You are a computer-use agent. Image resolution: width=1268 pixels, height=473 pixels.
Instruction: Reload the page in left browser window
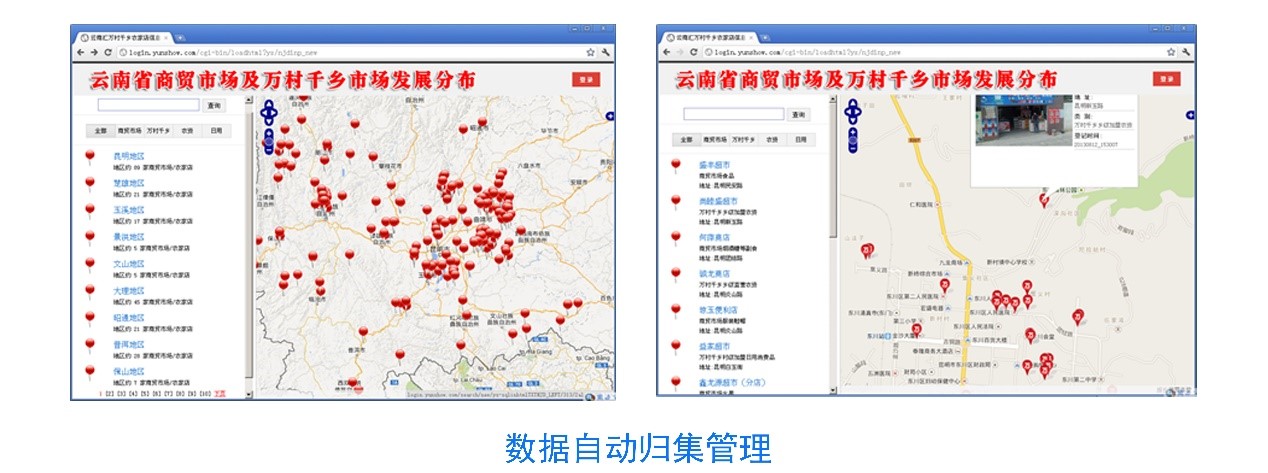(x=106, y=52)
